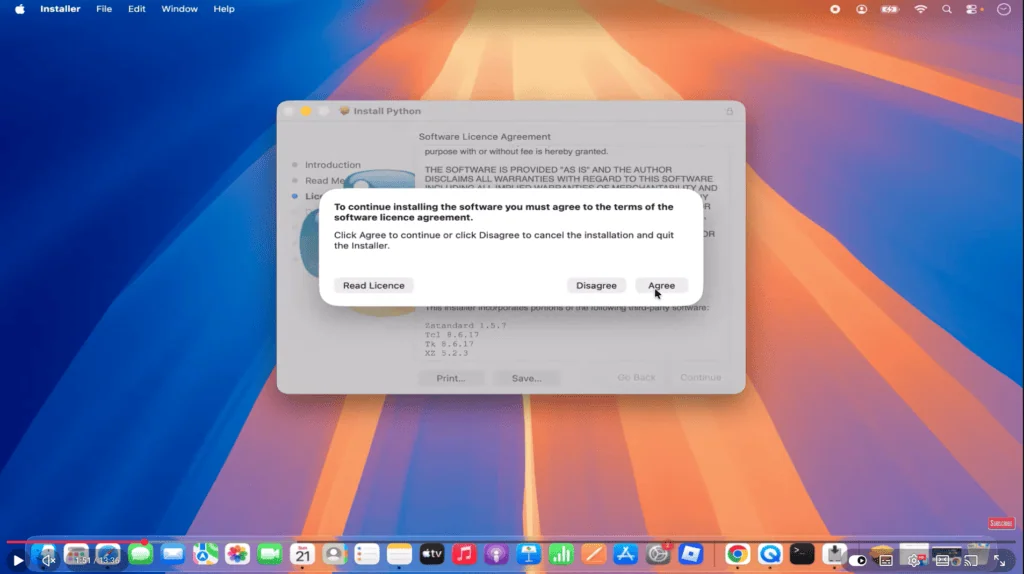Open Keynote in the Dock
1024x574 pixels.
(529, 554)
